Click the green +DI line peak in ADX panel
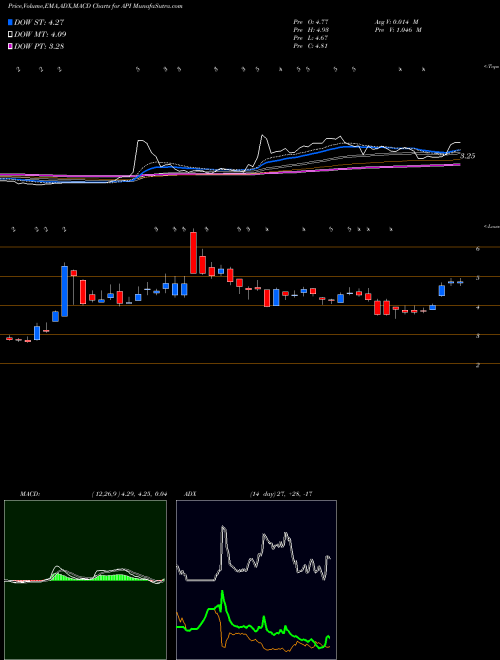Viewport: 500px width, 660px height. (222, 593)
